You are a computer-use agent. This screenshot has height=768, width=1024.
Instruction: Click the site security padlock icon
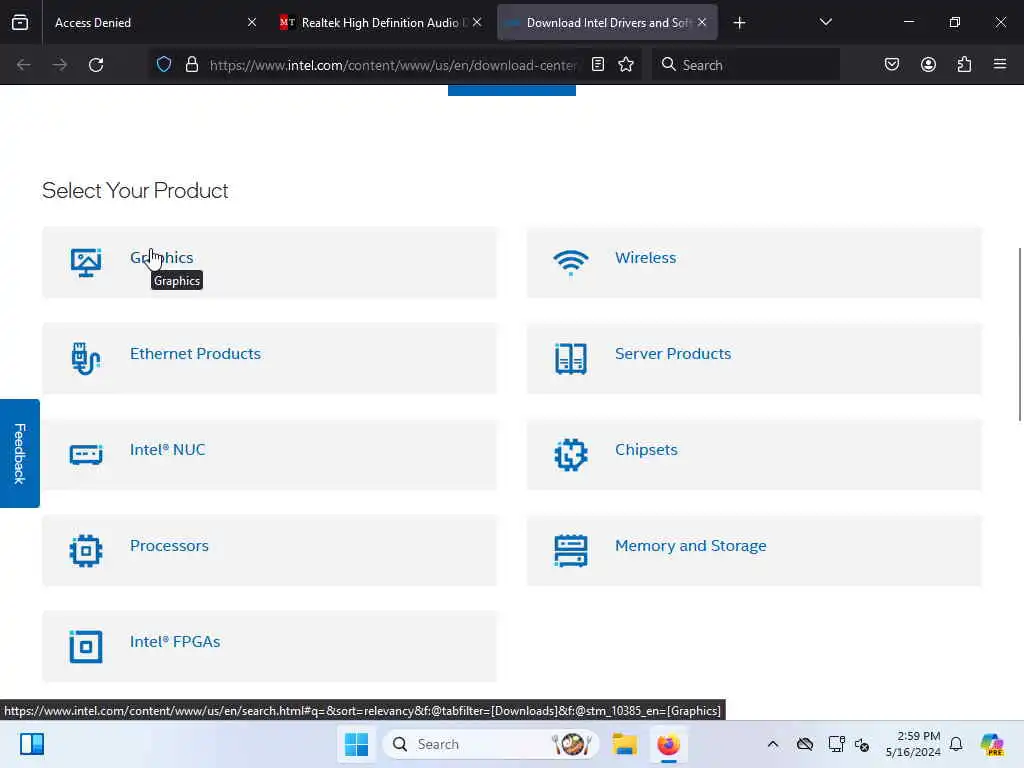click(x=191, y=65)
